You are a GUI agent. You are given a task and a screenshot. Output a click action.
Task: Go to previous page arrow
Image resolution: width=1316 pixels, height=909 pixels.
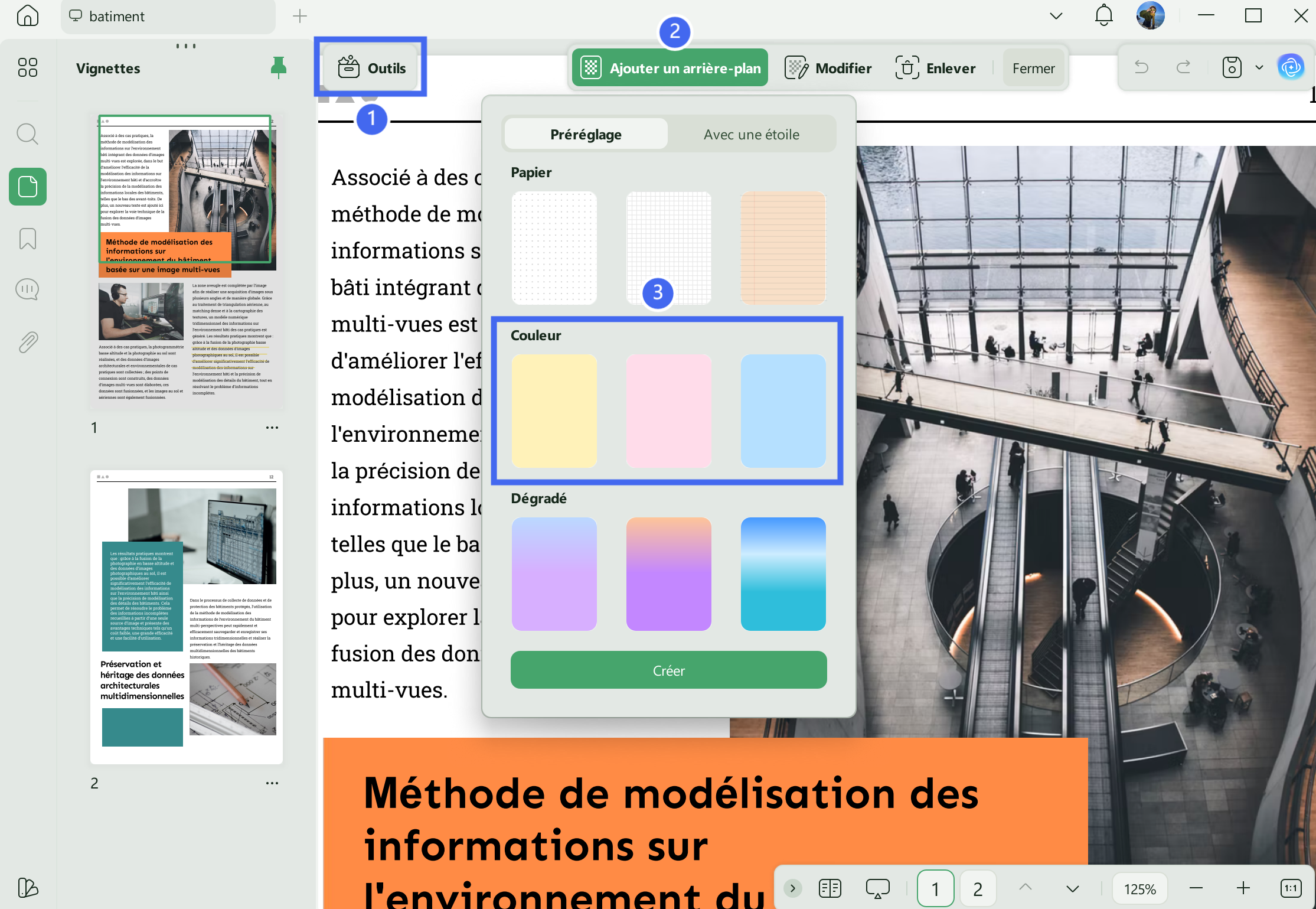1026,888
